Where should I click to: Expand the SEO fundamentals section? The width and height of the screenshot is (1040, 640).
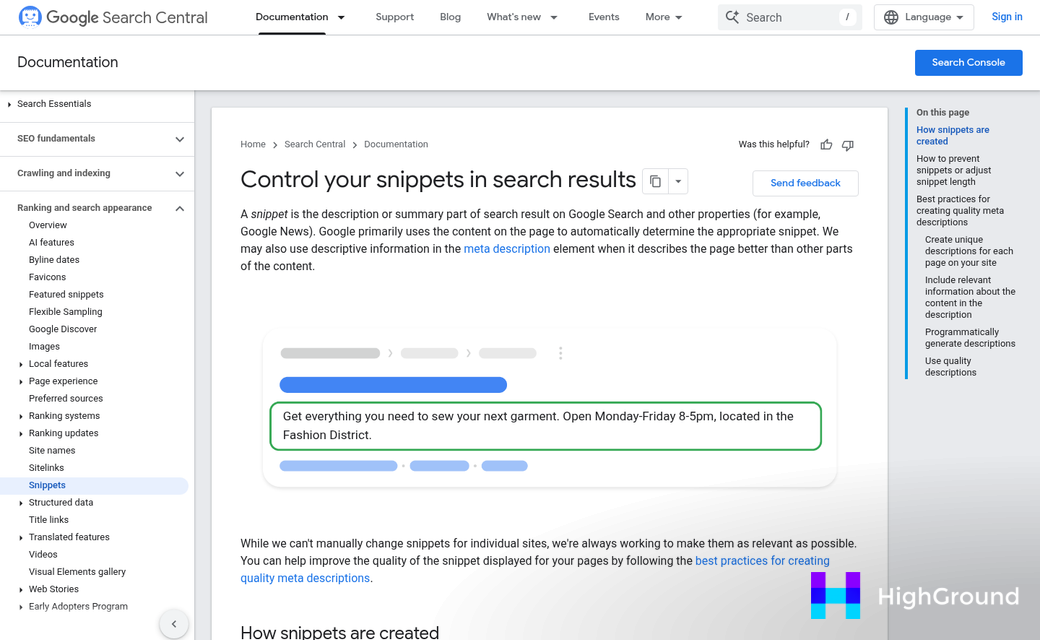(x=180, y=139)
